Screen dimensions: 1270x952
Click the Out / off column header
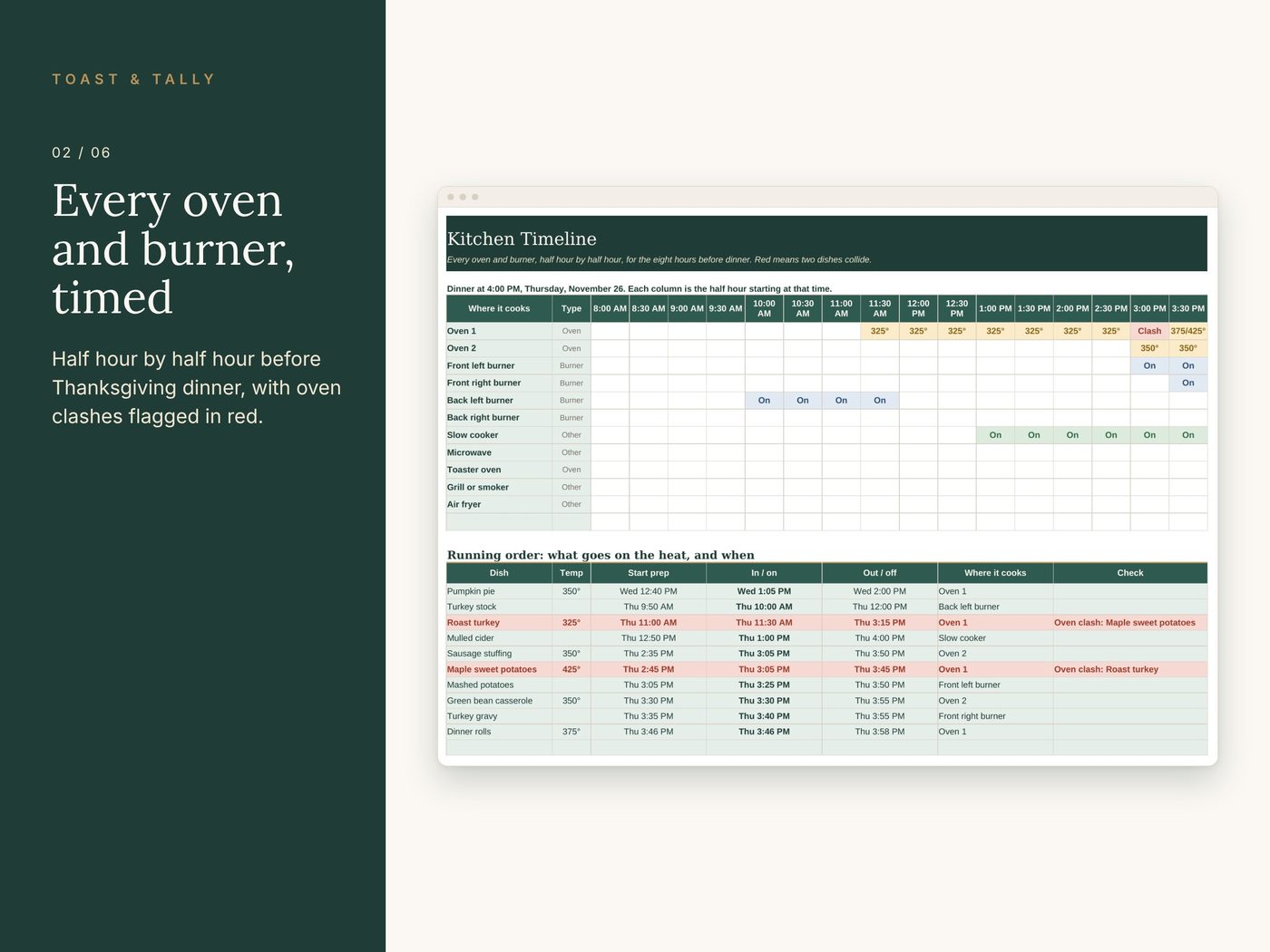click(880, 573)
